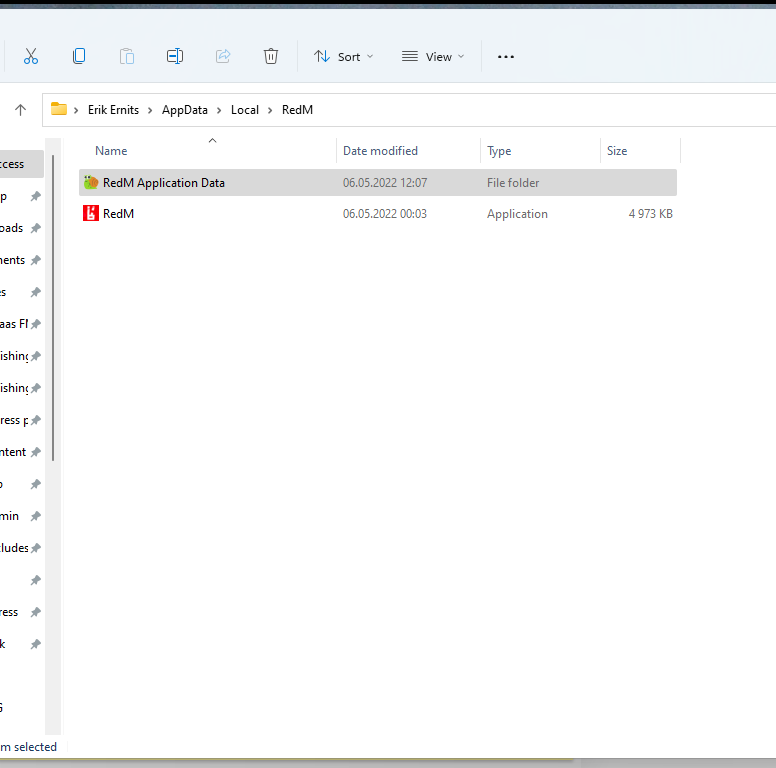Click the Cut scissors icon
The height and width of the screenshot is (768, 776).
point(31,56)
